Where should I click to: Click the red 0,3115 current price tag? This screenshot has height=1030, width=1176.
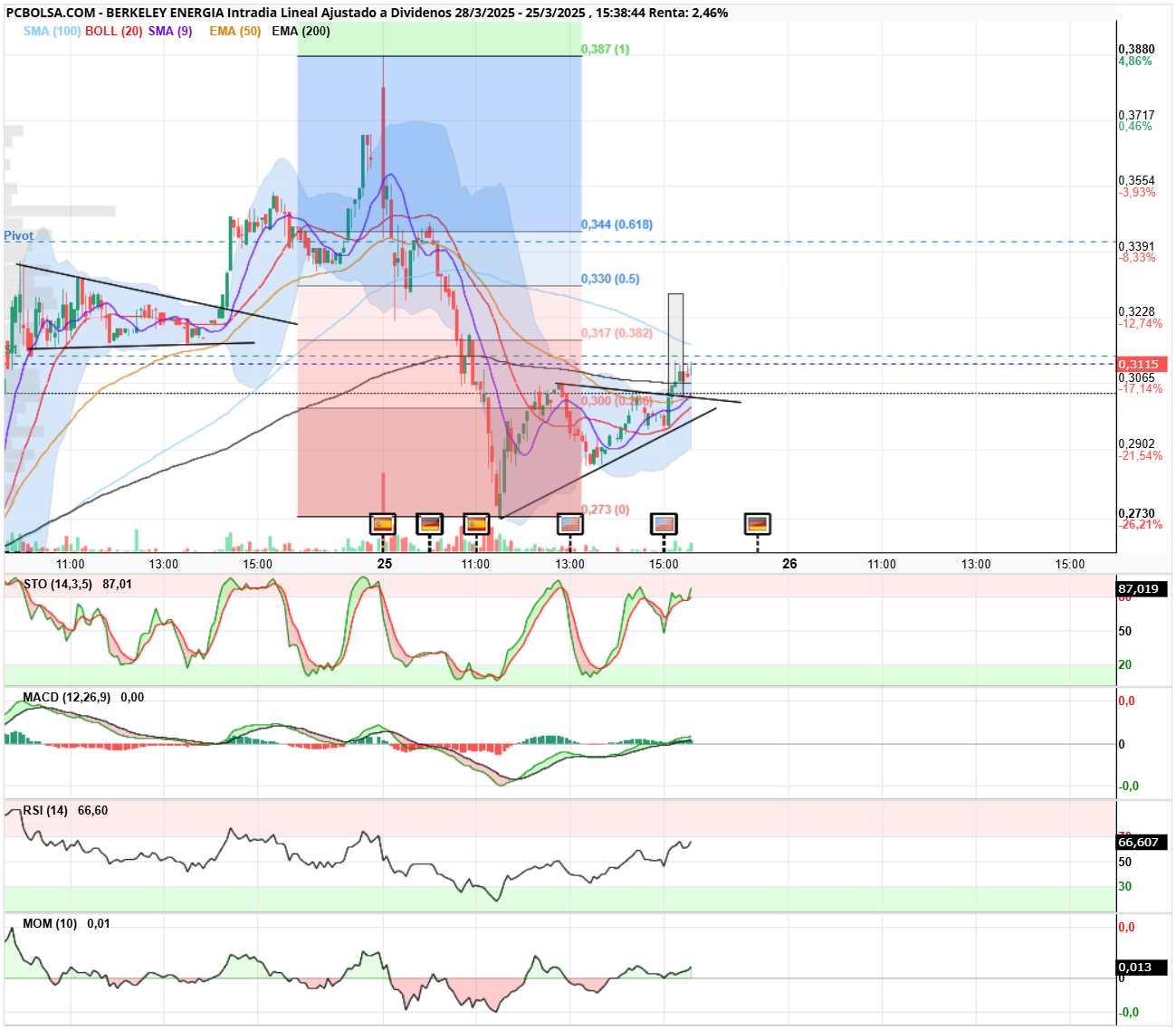(x=1143, y=364)
